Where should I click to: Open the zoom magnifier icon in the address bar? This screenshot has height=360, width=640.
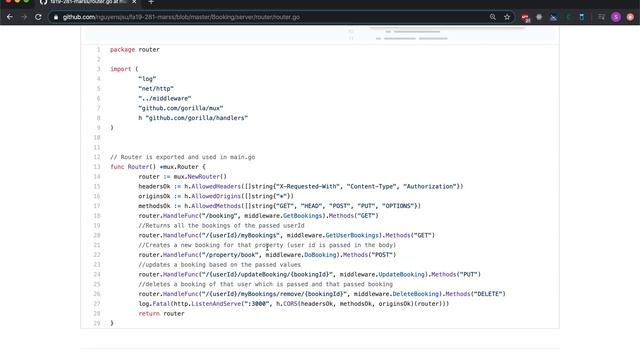(x=493, y=17)
